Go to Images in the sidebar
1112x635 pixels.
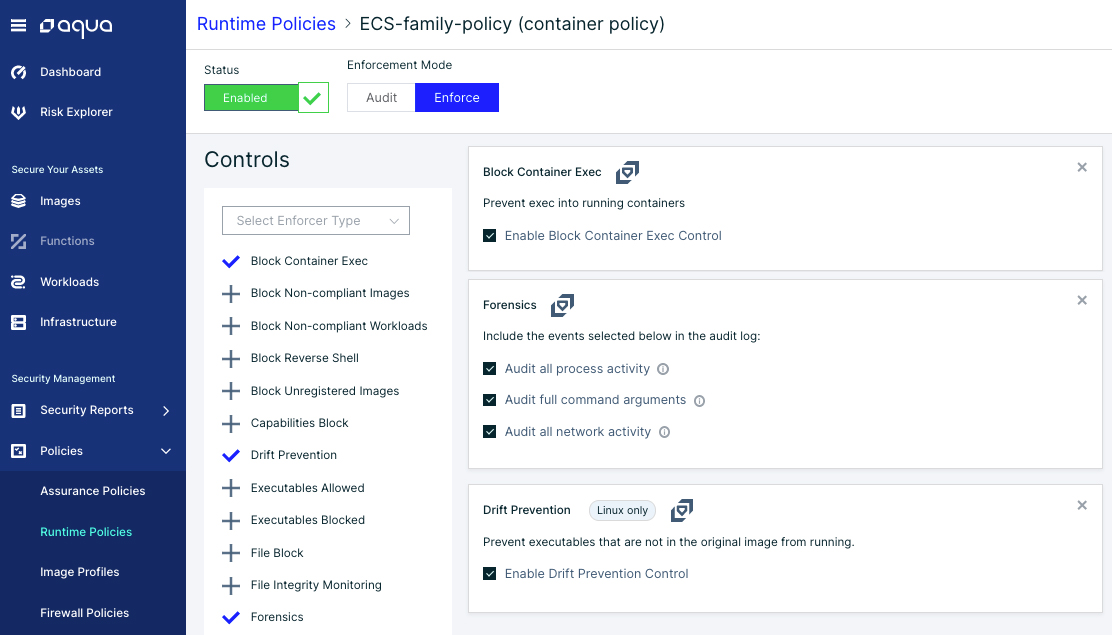click(x=60, y=201)
